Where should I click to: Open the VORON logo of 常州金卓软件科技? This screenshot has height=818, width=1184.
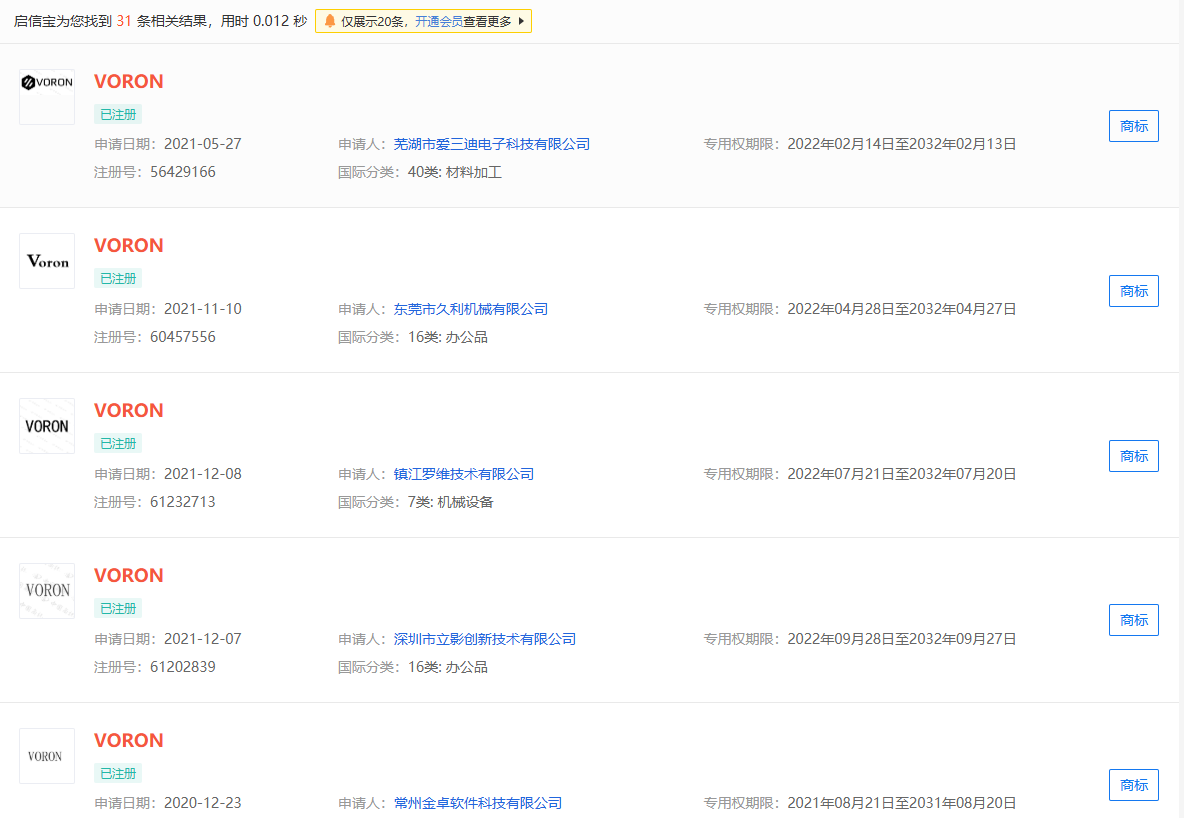[47, 756]
